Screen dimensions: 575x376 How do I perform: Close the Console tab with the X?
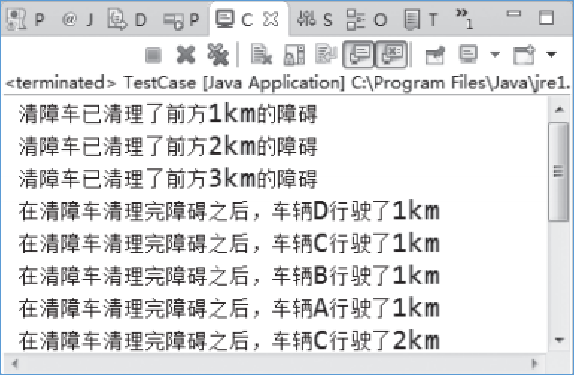point(271,19)
